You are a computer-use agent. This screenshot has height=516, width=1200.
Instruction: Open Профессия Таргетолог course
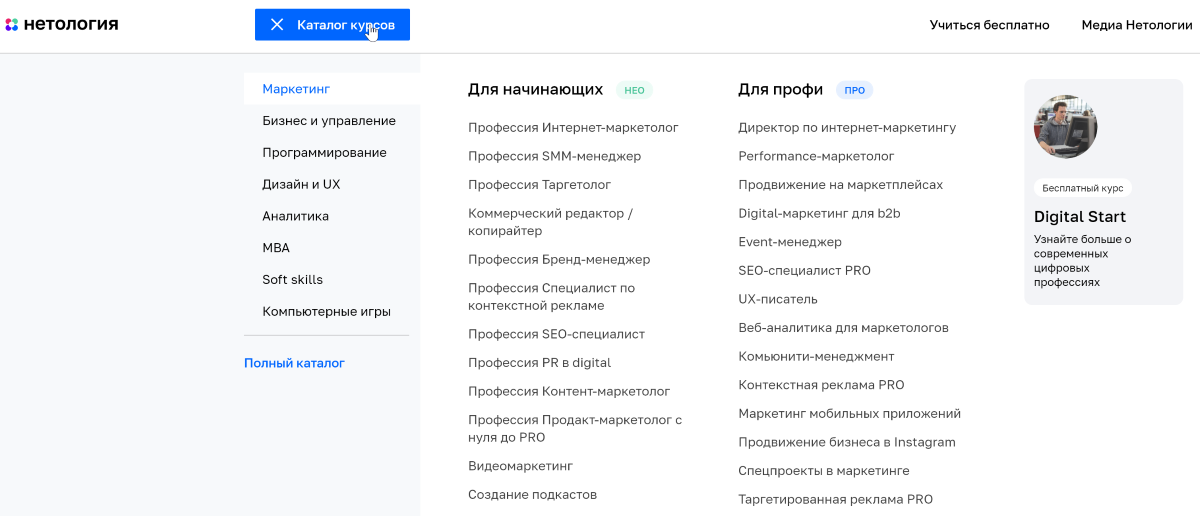tap(539, 185)
